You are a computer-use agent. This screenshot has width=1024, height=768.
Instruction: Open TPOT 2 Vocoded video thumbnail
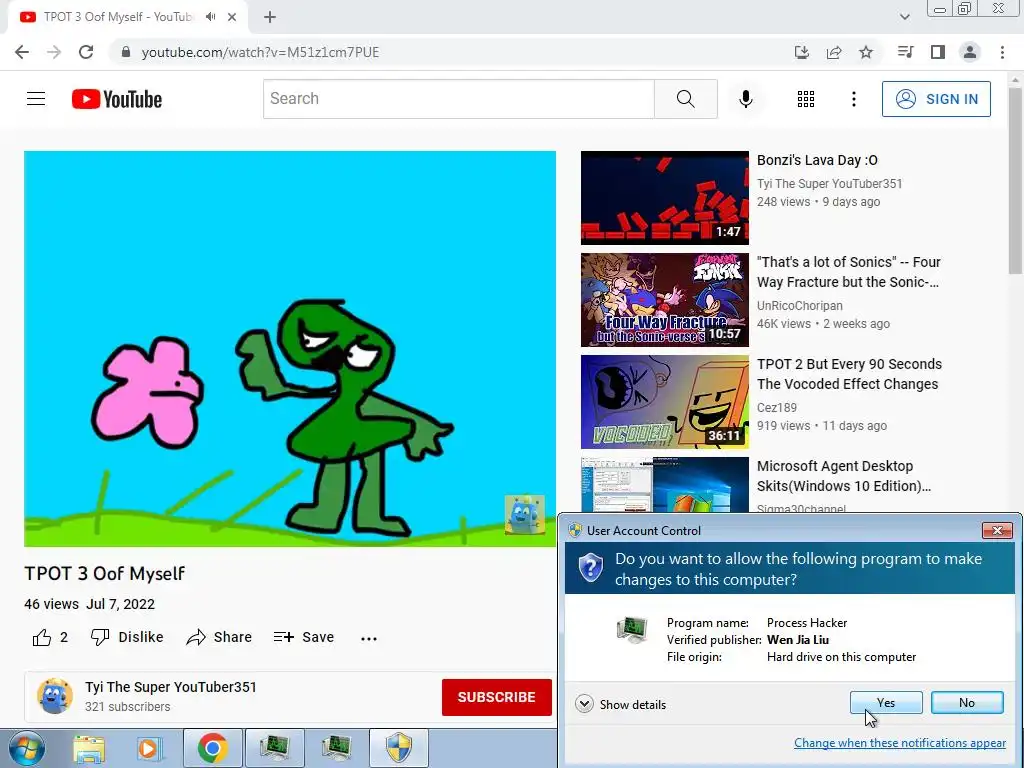[x=665, y=402]
